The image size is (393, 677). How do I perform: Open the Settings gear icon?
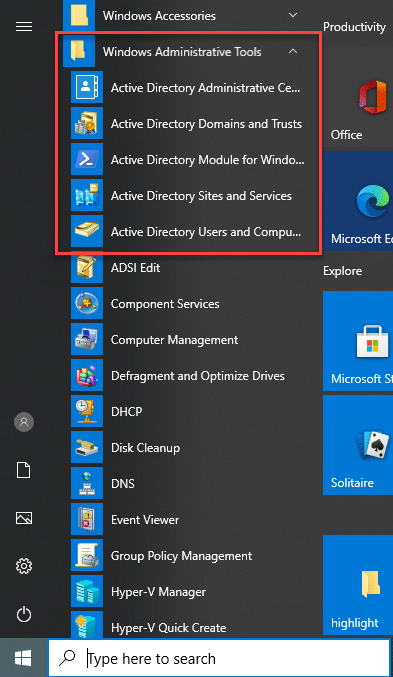[24, 566]
